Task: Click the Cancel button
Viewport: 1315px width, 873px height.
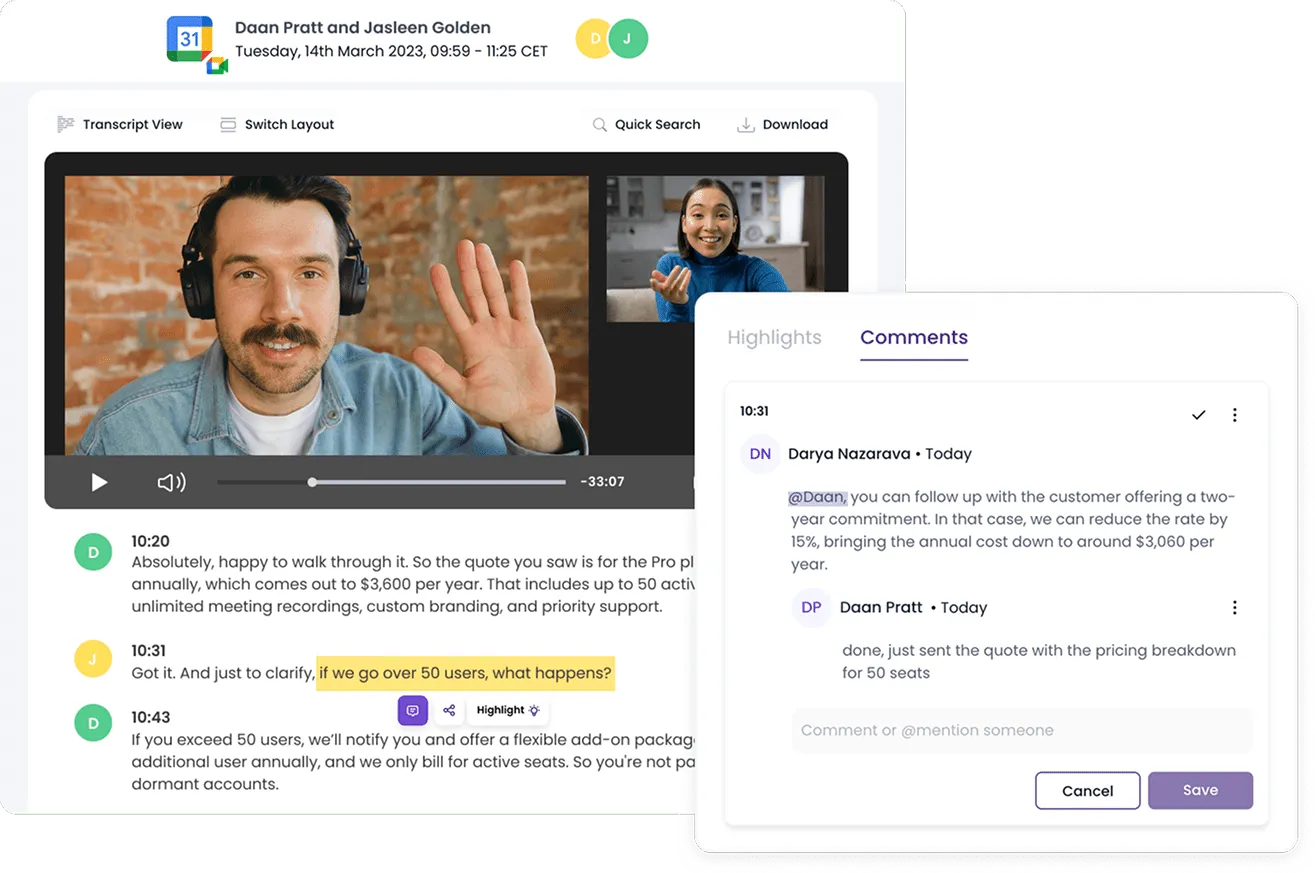Action: click(1088, 790)
